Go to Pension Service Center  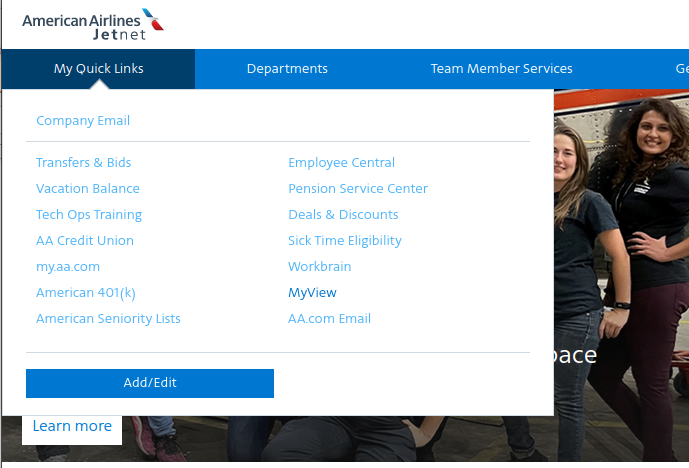(x=357, y=189)
